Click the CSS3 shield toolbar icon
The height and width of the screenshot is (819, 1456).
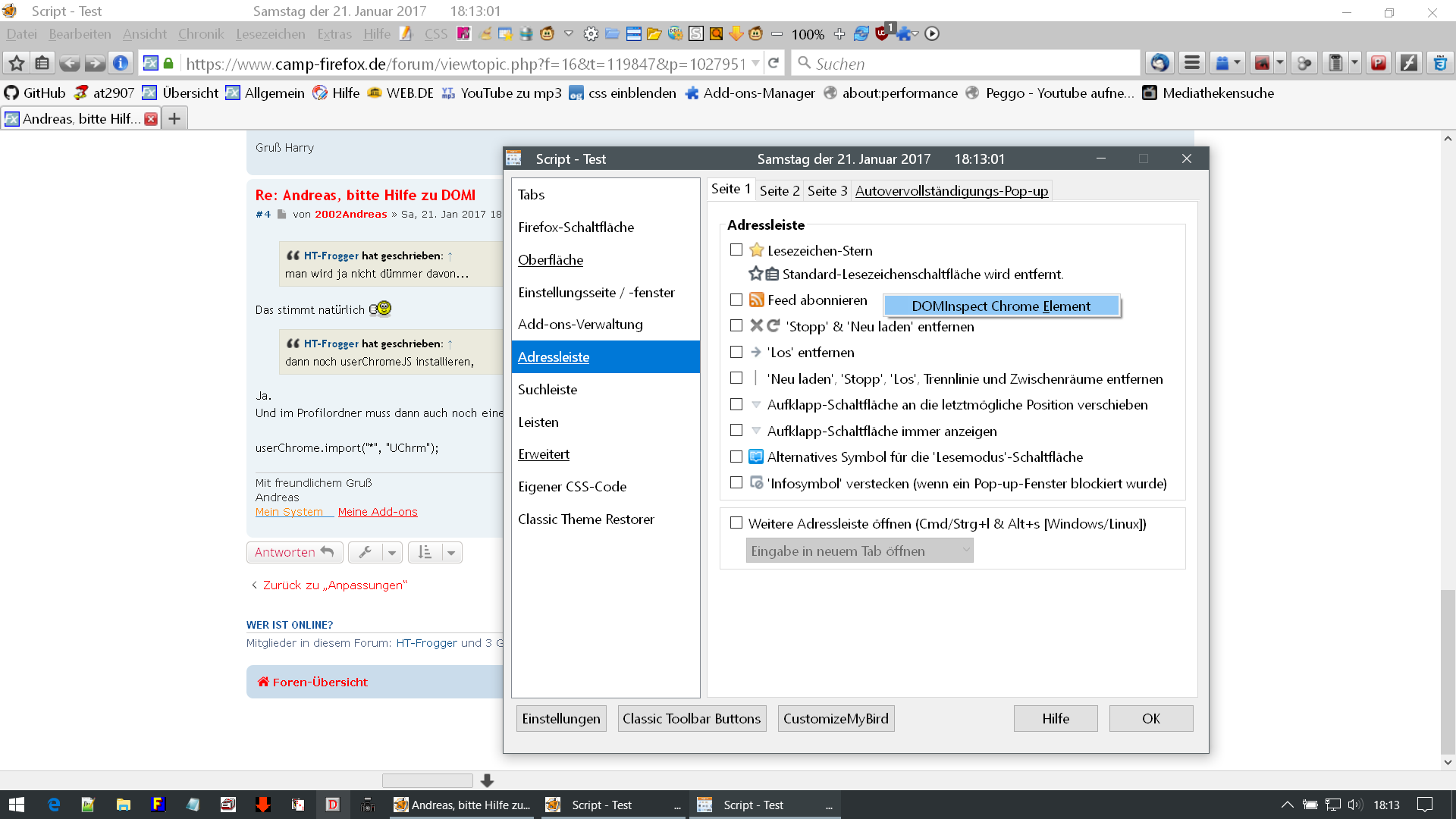tap(1440, 64)
